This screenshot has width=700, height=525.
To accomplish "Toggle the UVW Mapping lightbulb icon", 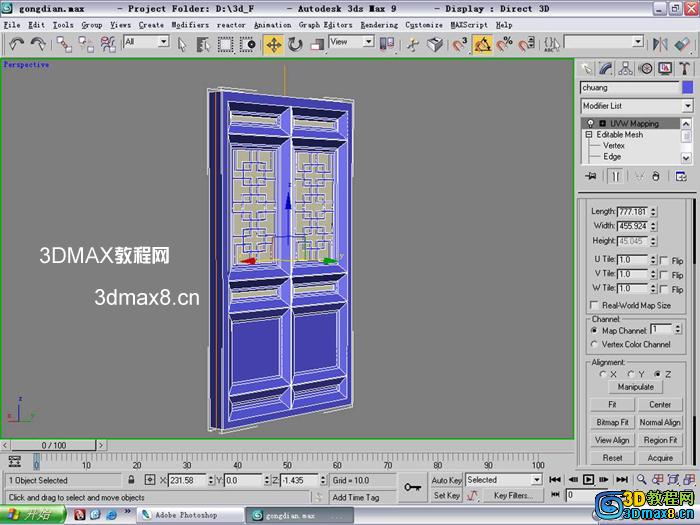I will 591,123.
